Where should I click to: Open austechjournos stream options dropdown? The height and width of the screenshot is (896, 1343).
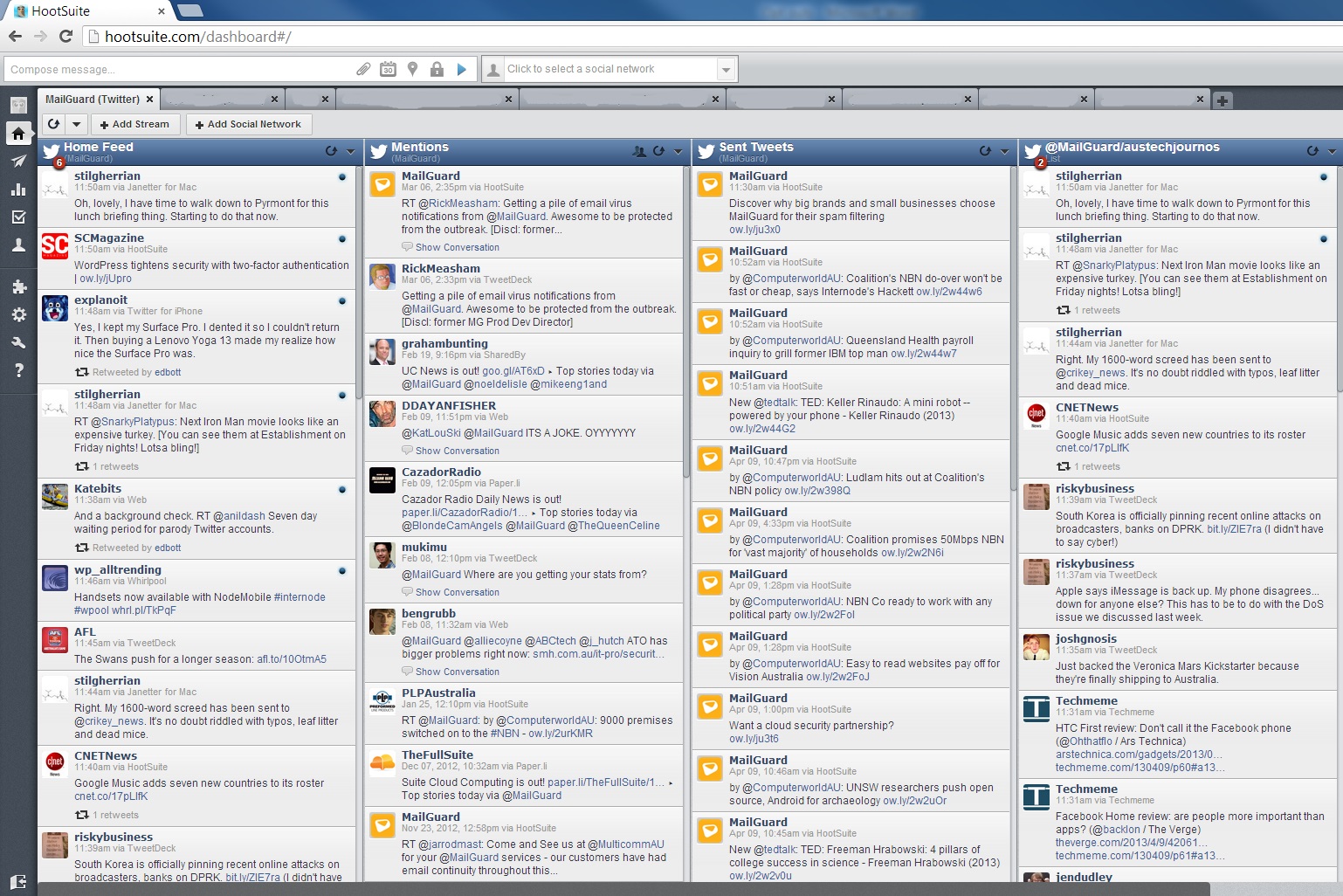(1333, 151)
